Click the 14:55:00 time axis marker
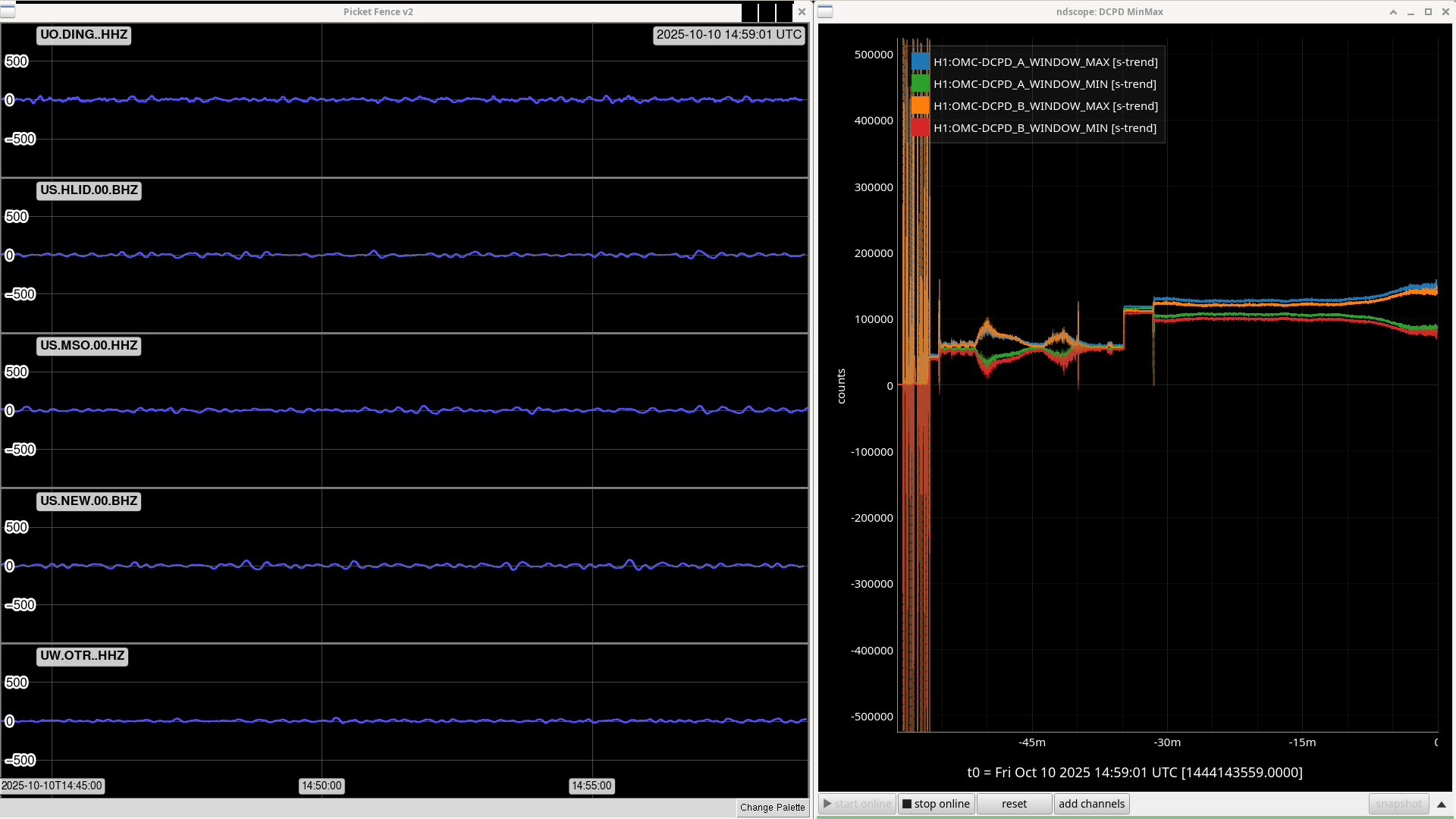 (591, 786)
